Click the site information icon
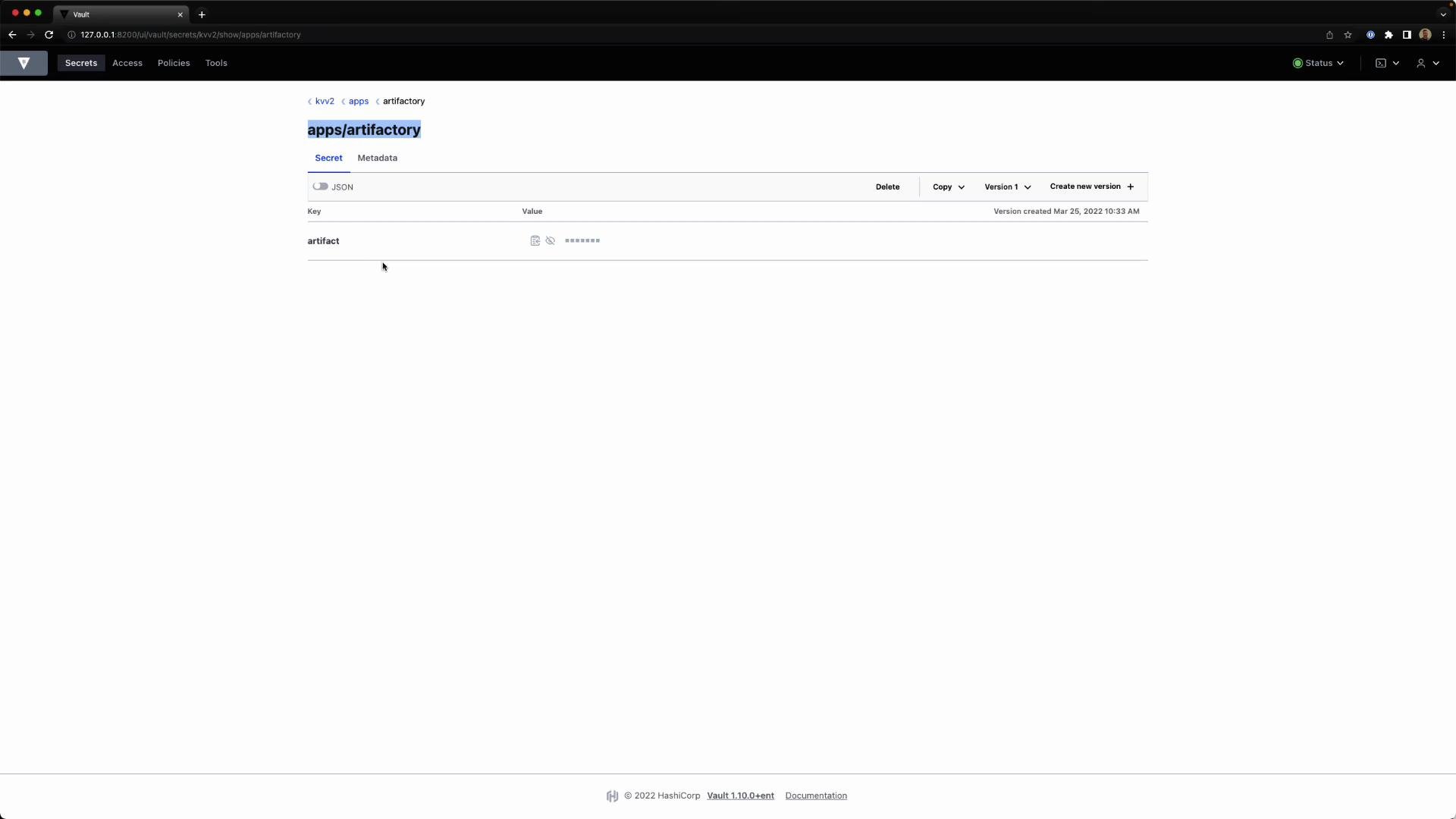This screenshot has width=1456, height=819. point(71,35)
